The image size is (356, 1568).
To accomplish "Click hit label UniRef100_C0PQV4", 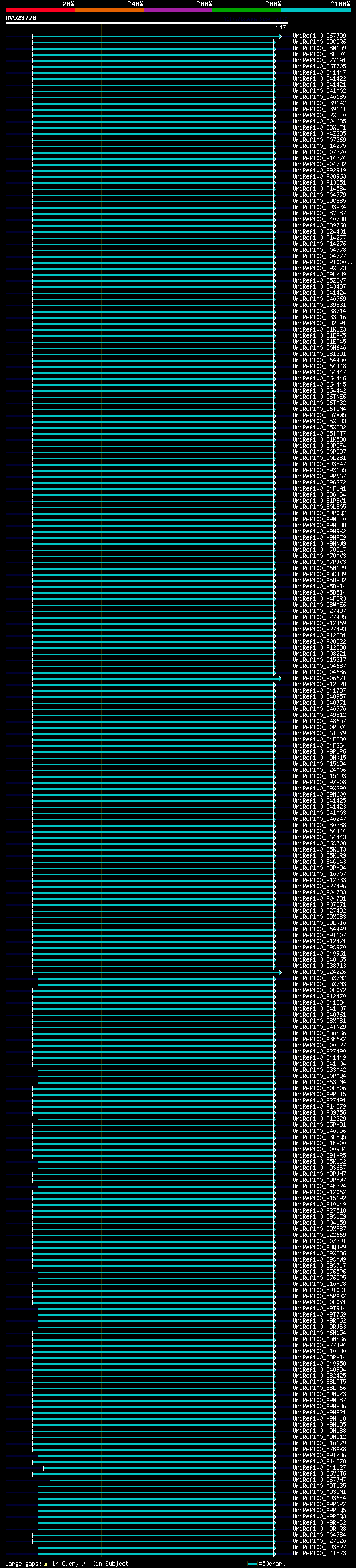I will tap(319, 728).
